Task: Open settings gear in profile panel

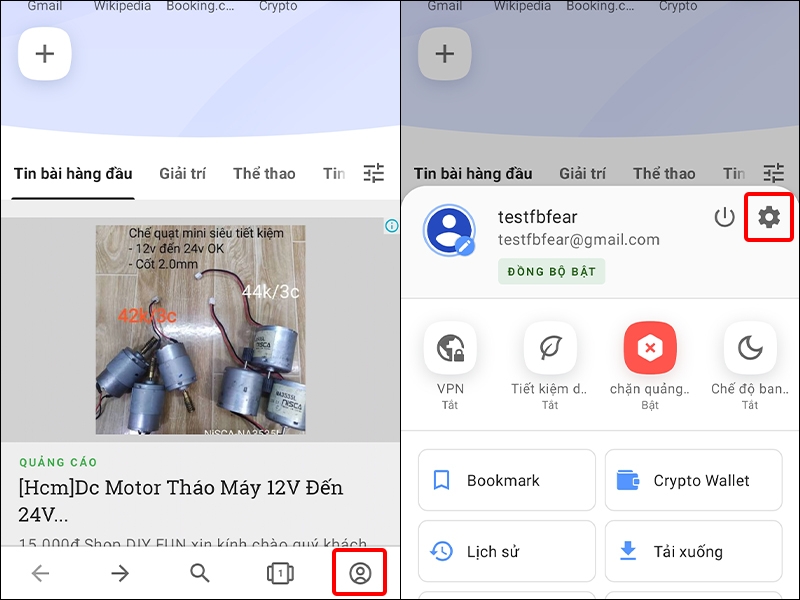Action: click(x=769, y=217)
